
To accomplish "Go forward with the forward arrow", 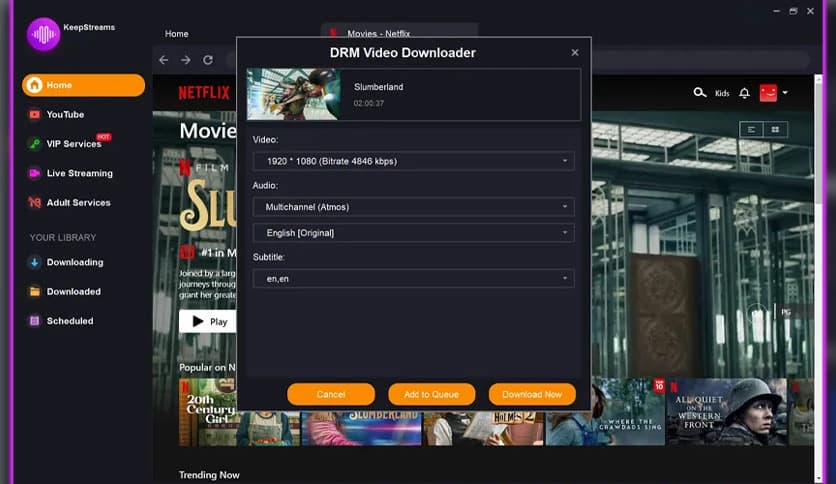I will [186, 60].
